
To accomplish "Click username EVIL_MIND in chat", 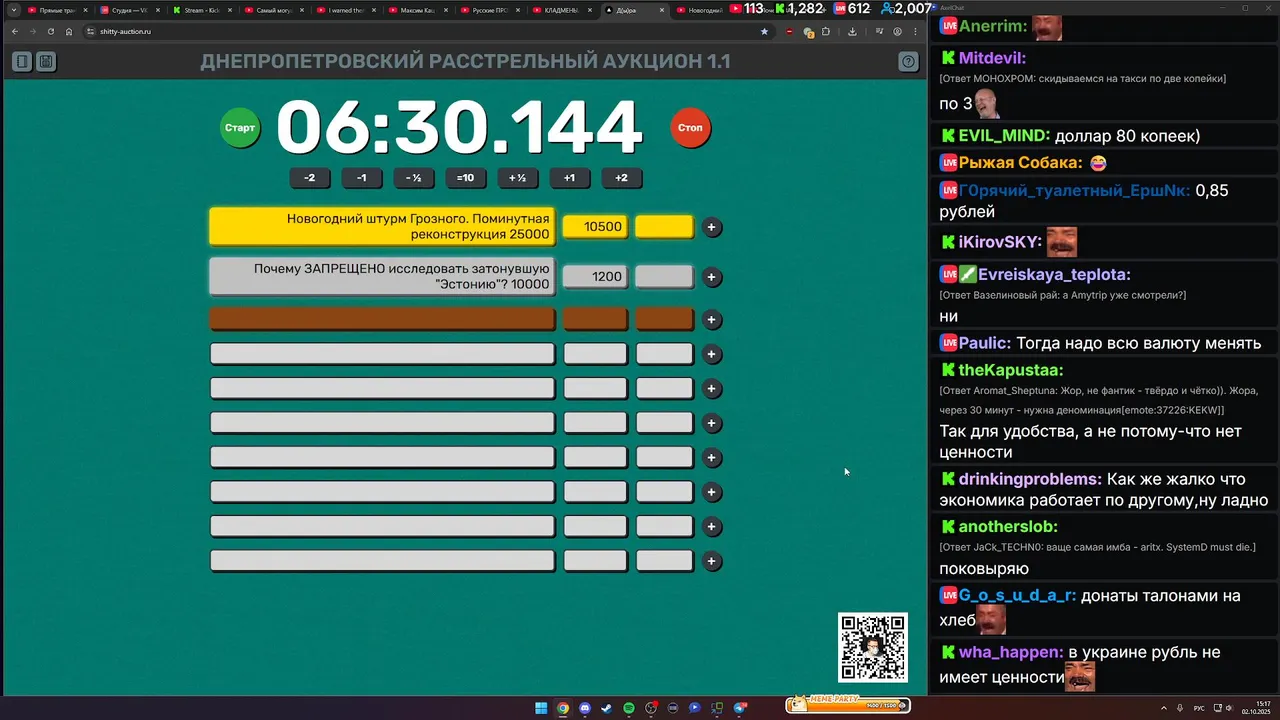I will 1004,135.
